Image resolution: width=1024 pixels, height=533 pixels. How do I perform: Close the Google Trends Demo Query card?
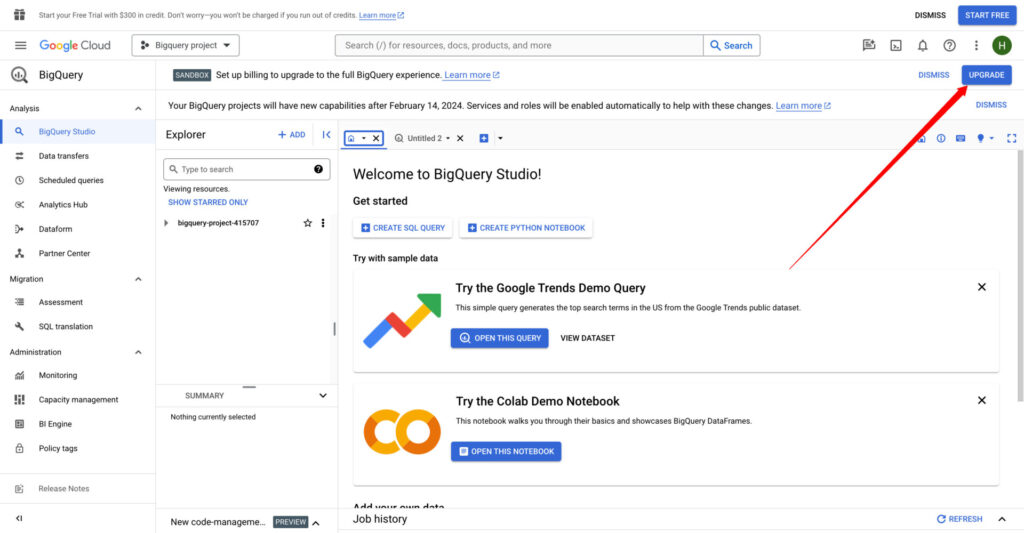tap(981, 287)
